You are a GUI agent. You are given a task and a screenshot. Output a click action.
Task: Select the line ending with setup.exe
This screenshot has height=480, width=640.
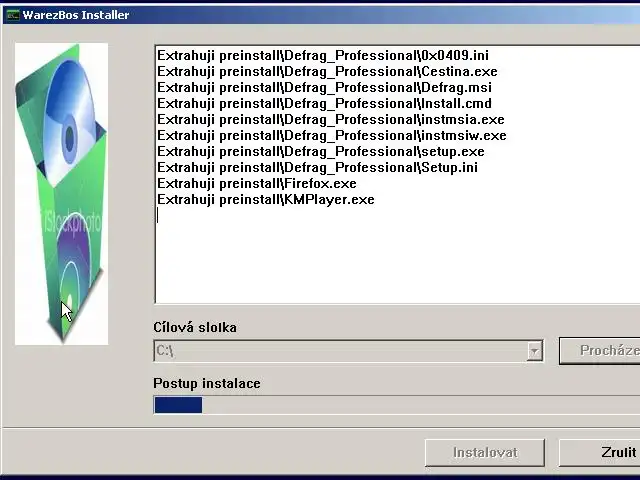coord(321,151)
